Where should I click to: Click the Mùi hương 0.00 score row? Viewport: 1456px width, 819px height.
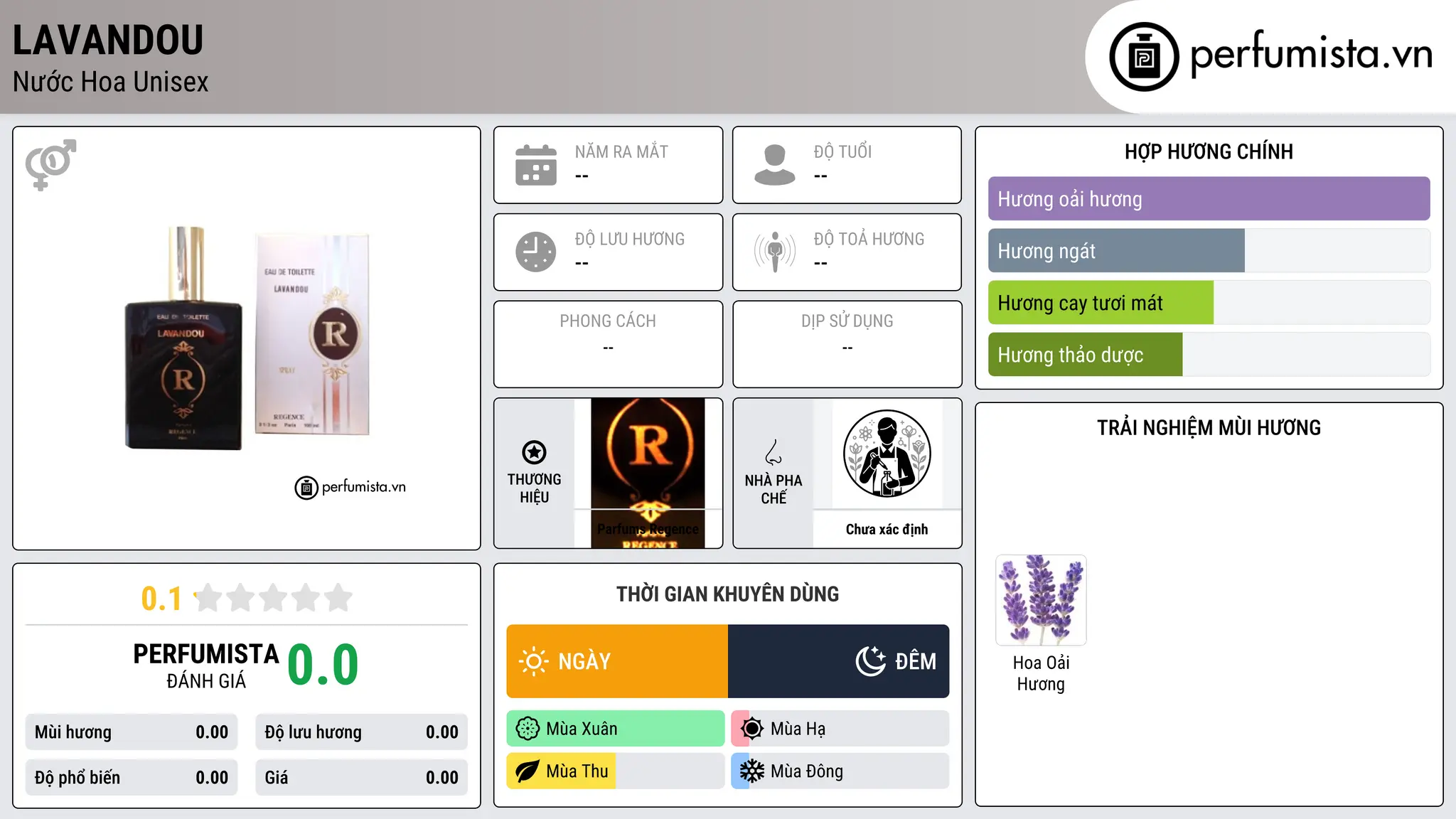[132, 732]
